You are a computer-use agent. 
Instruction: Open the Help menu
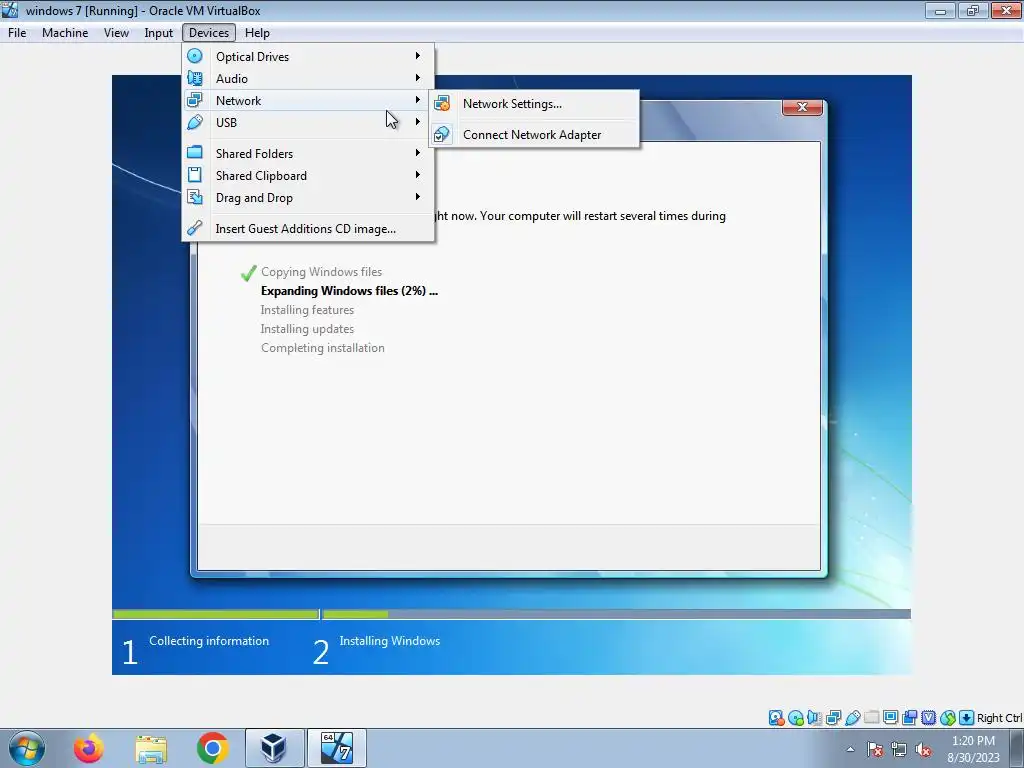(x=257, y=33)
